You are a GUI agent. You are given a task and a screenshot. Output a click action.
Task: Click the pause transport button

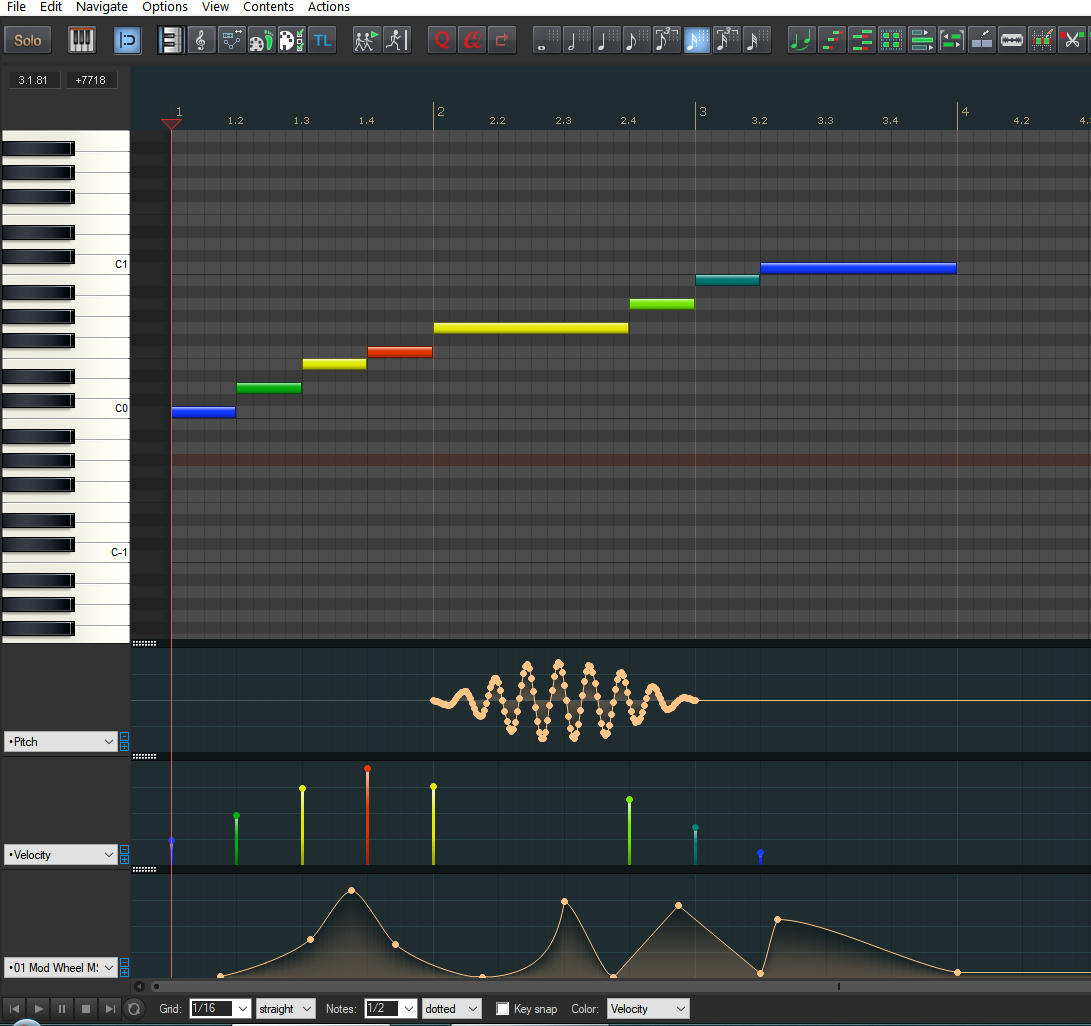point(62,1009)
